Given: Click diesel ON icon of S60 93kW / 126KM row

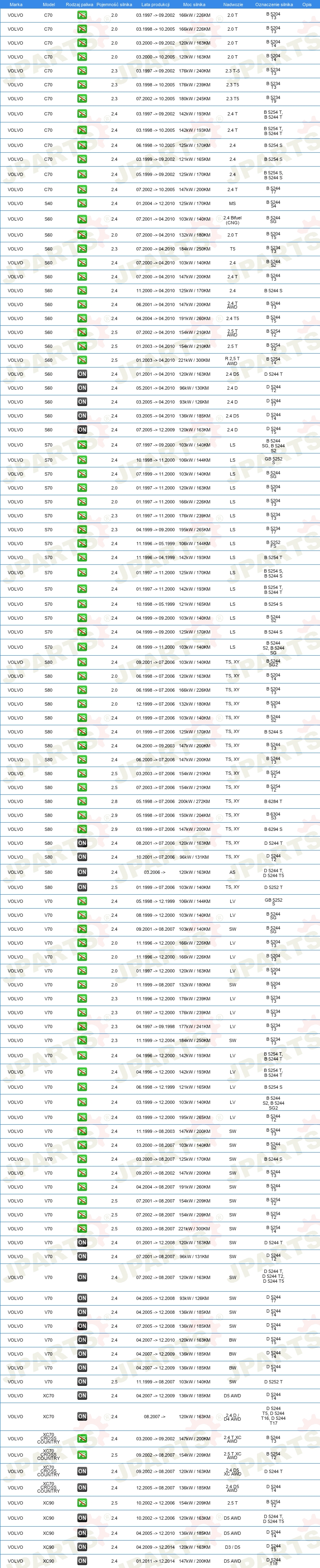Looking at the screenshot, I should (82, 402).
